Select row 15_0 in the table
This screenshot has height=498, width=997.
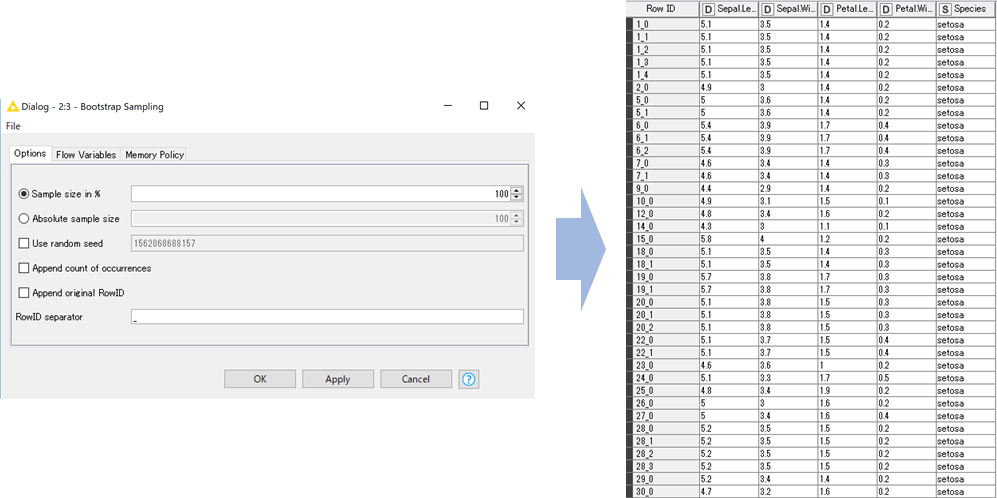point(811,239)
